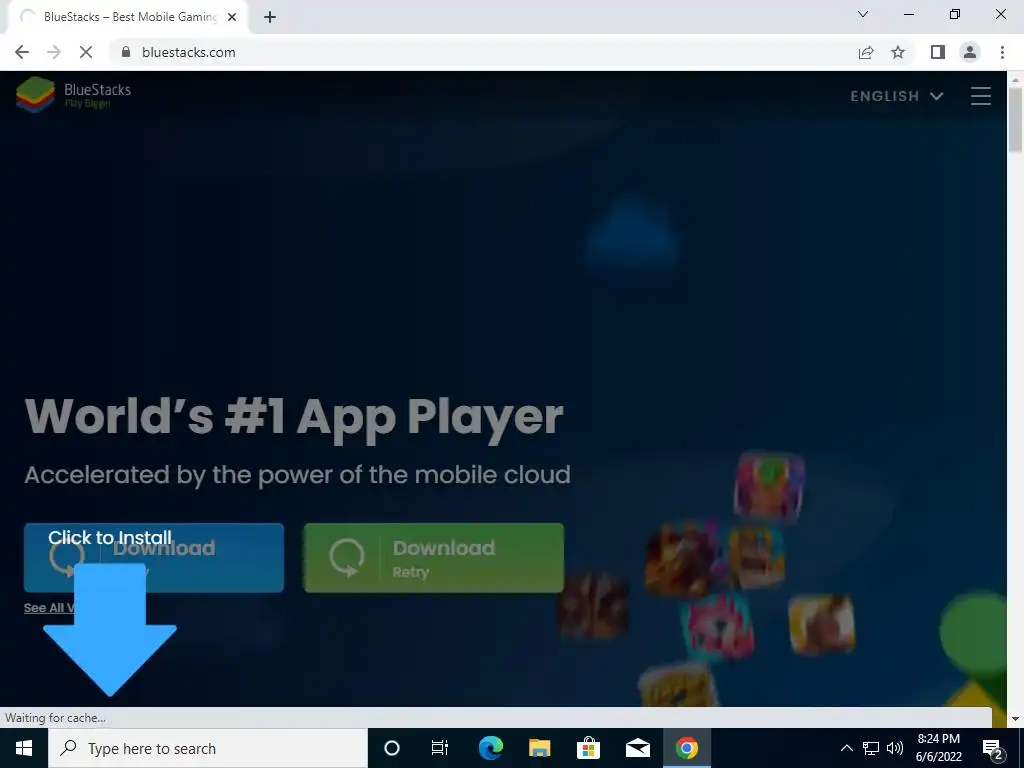The image size is (1024, 768).
Task: Open Microsoft Store from taskbar
Action: point(588,748)
